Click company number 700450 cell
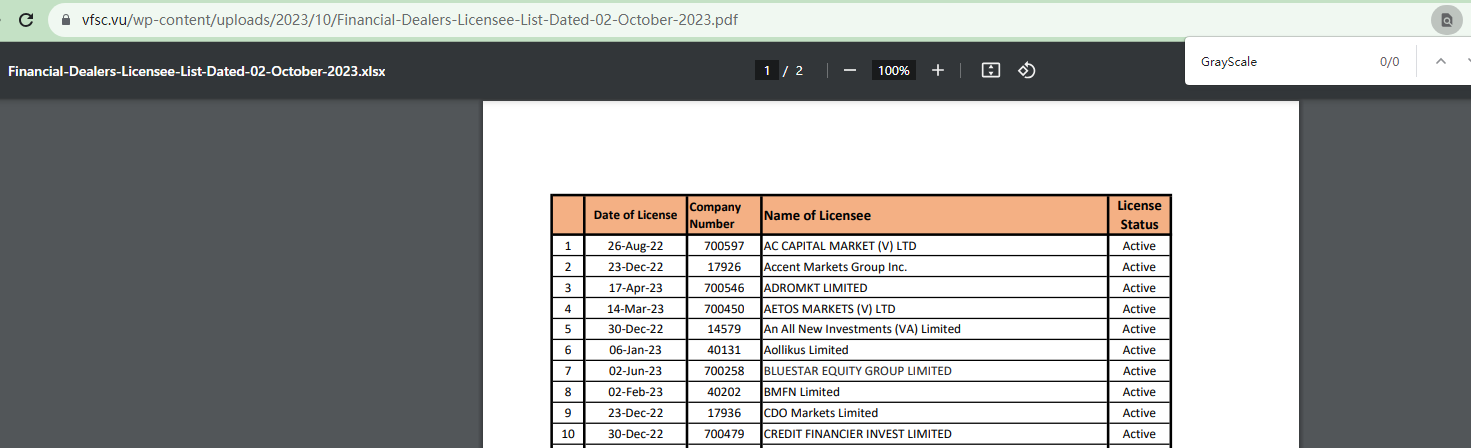 (x=724, y=309)
